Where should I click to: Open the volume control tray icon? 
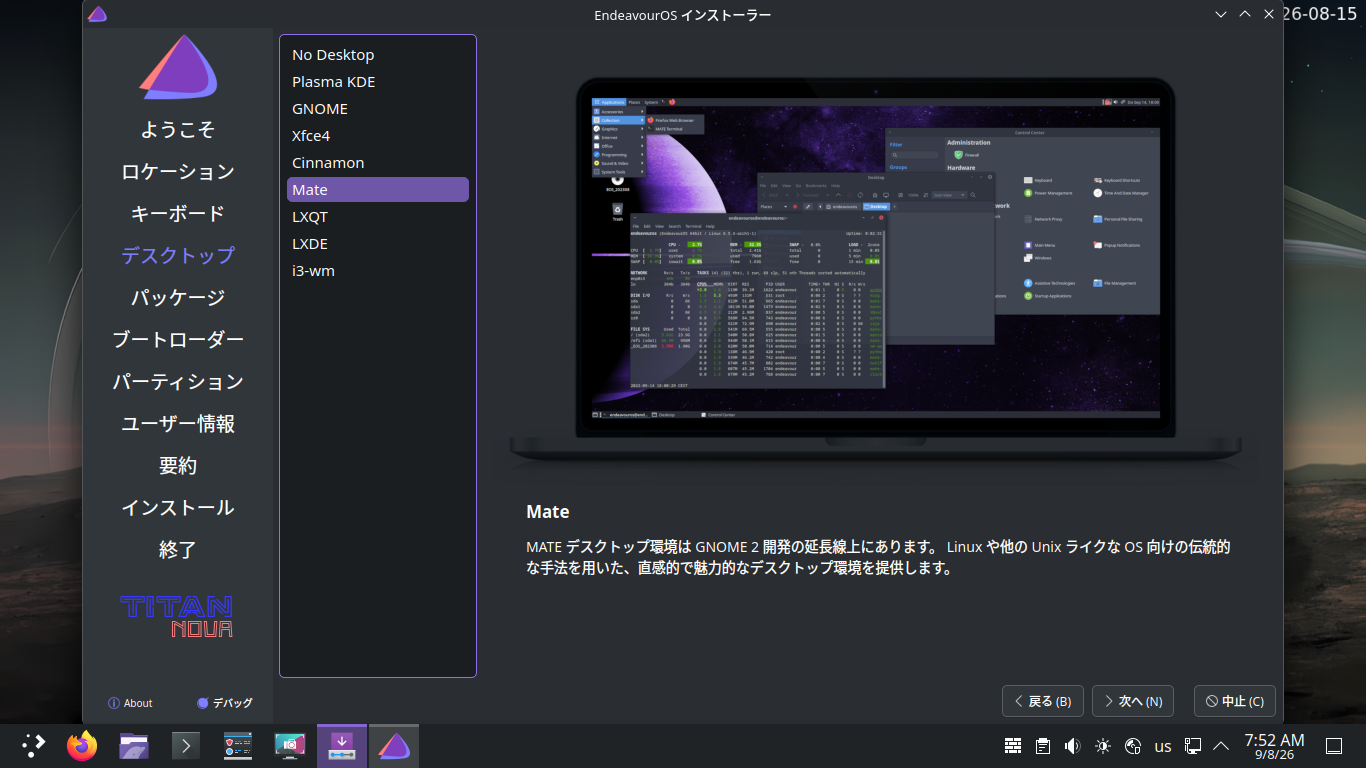1073,746
